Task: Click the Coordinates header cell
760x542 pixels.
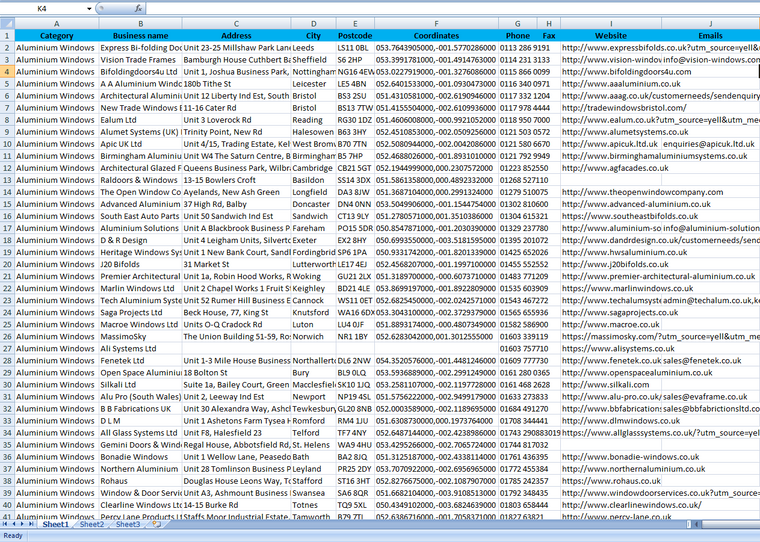Action: coord(436,35)
